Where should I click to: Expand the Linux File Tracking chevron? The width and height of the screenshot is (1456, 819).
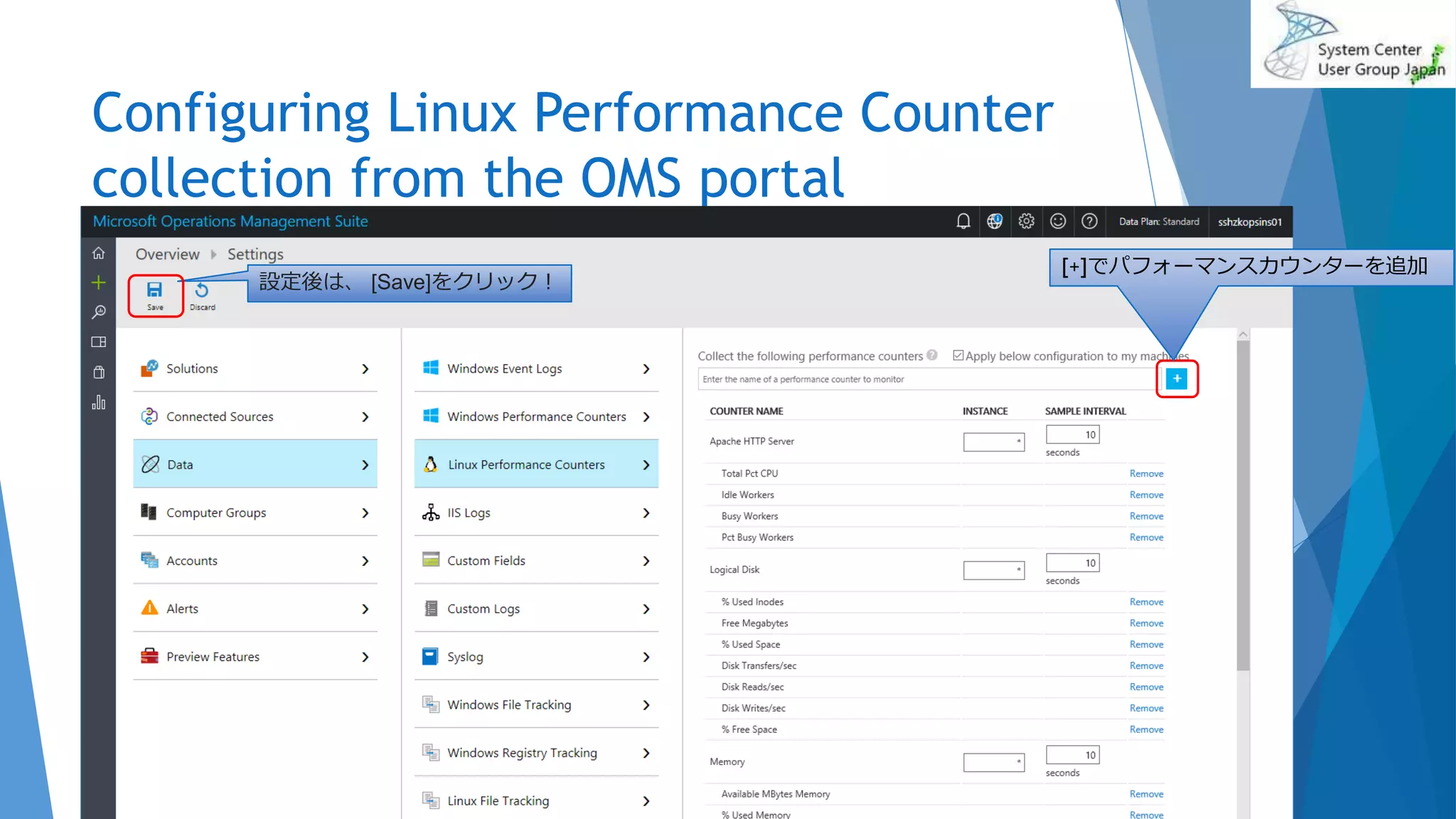[x=646, y=801]
